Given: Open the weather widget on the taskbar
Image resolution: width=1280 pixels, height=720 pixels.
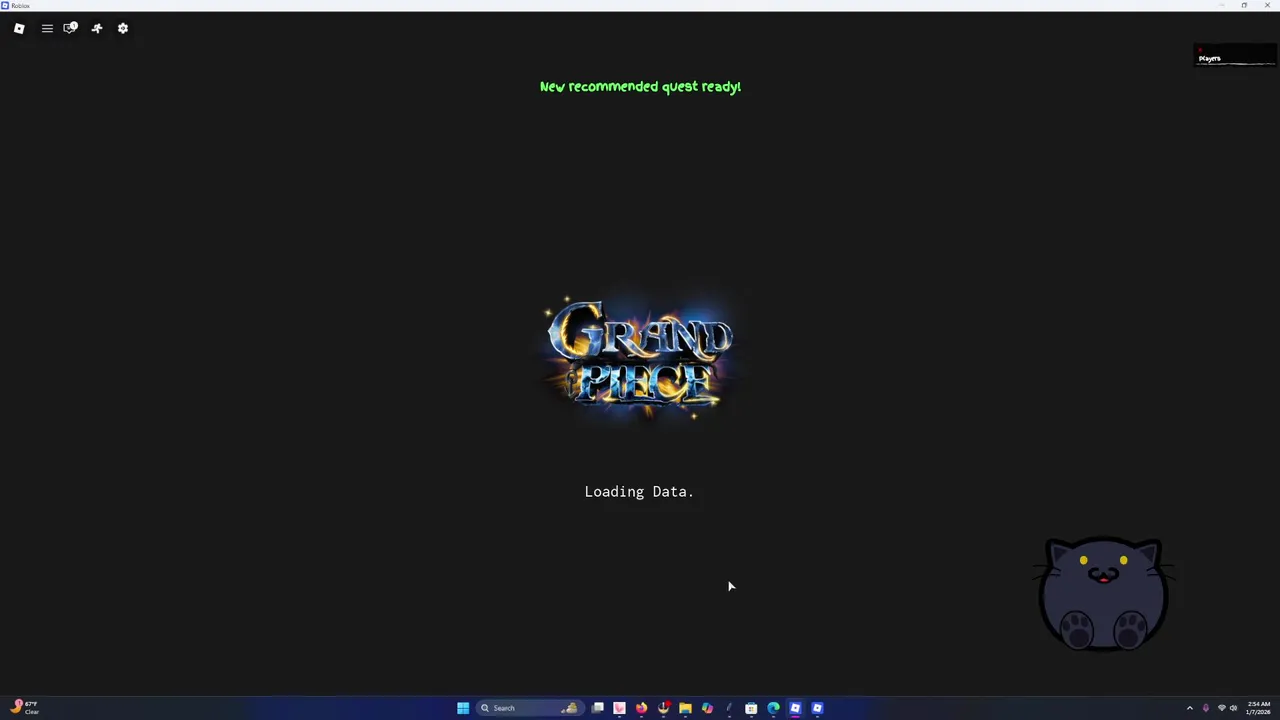Looking at the screenshot, I should pos(25,708).
